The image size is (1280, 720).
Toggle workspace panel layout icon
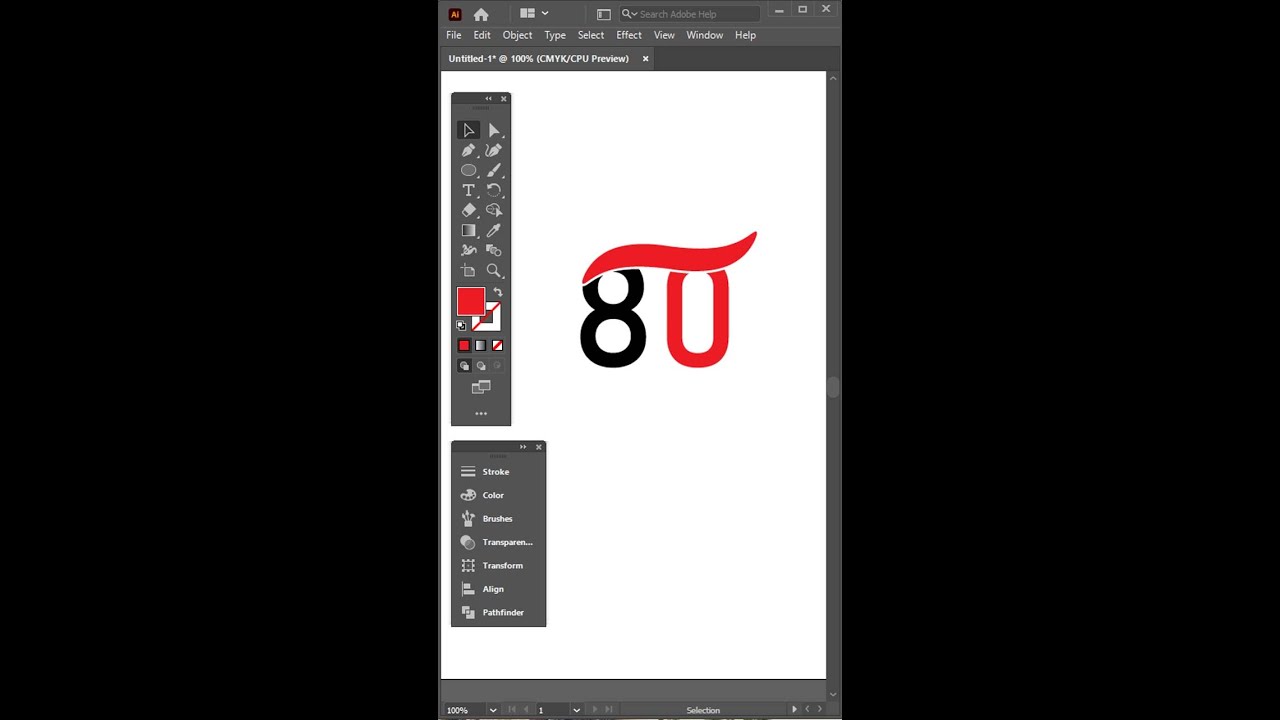pos(603,14)
